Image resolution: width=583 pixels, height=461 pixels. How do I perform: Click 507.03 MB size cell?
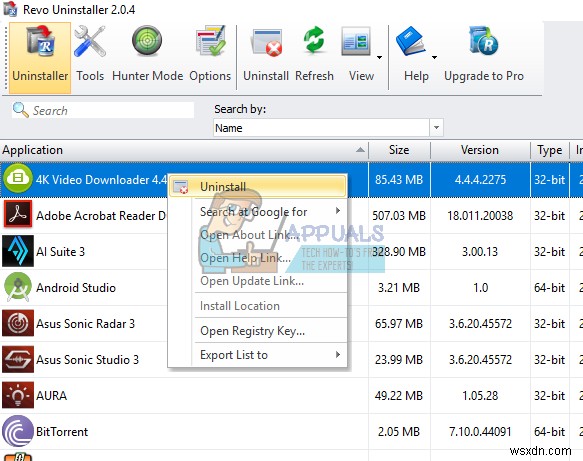pos(399,216)
